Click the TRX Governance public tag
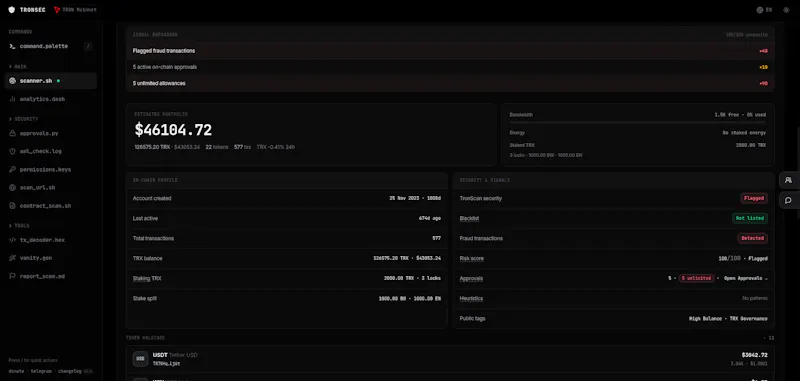This screenshot has height=381, width=800. coord(747,319)
